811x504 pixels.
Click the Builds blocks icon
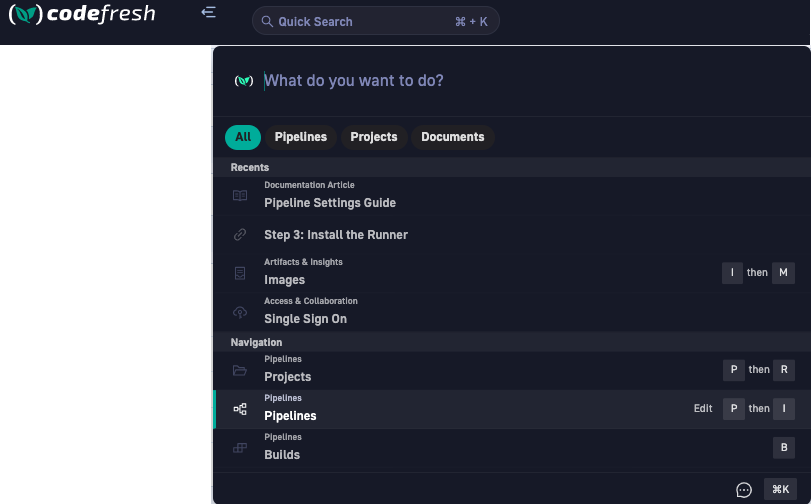[x=240, y=448]
